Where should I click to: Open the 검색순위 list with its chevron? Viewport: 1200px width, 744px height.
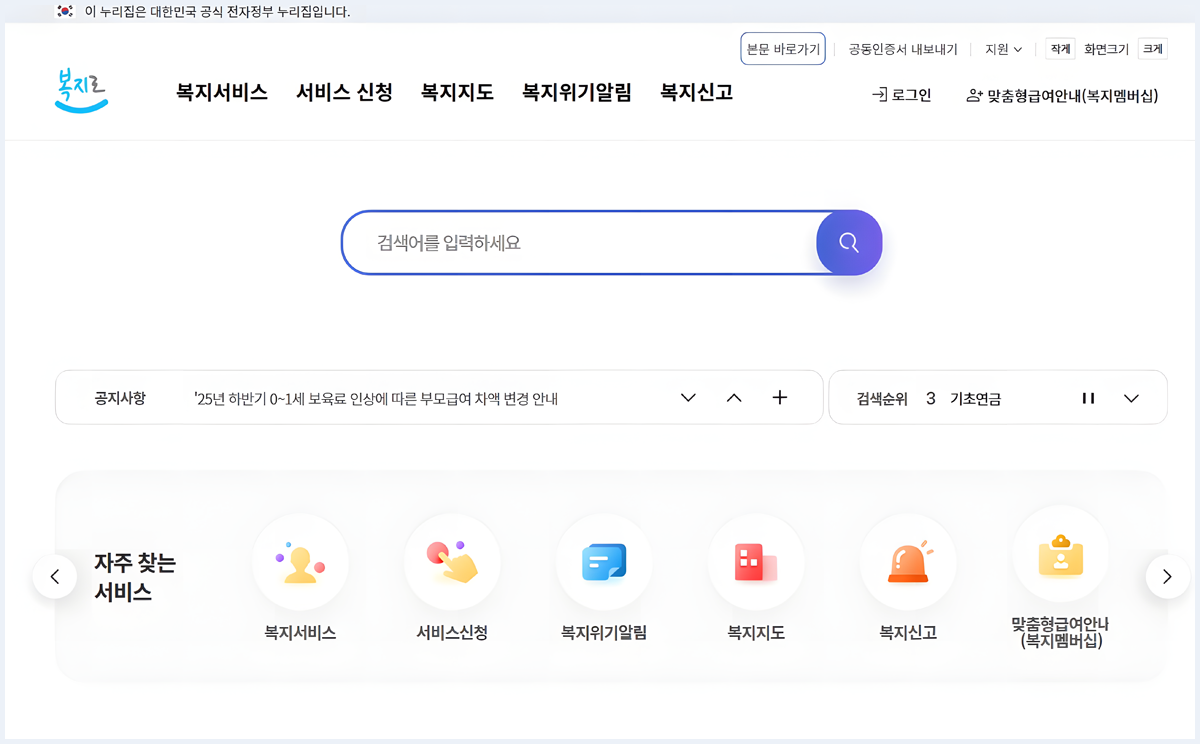(x=1131, y=397)
